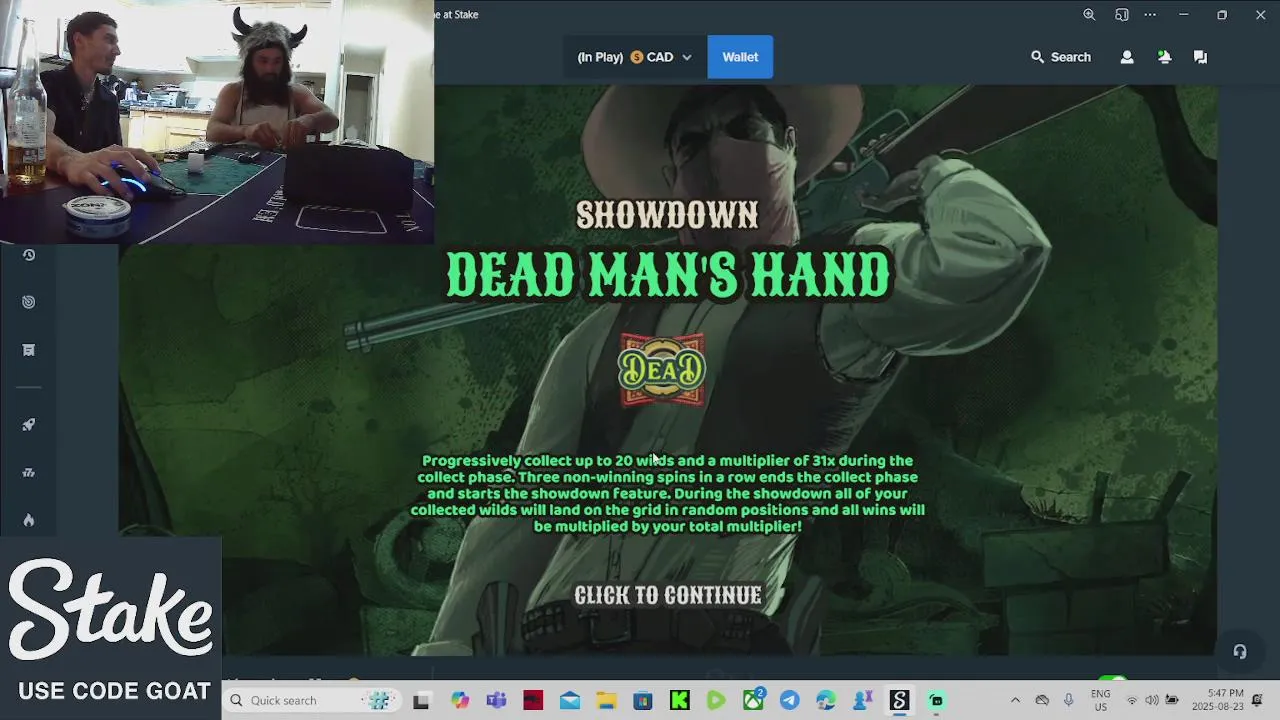Viewport: 1280px width, 720px height.
Task: Open the user profile icon
Action: tap(1127, 57)
